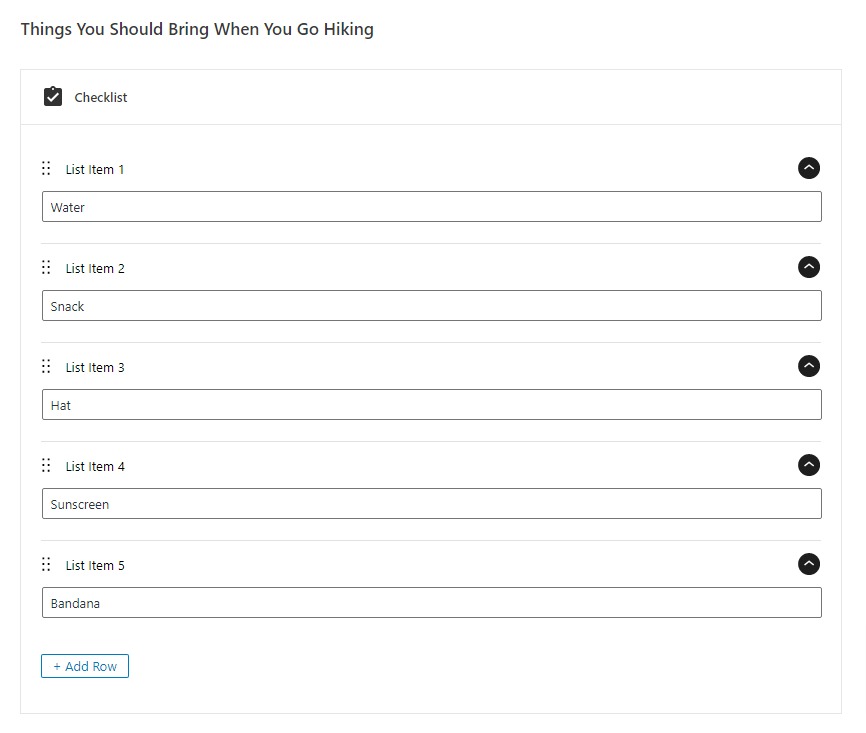Click the List Item 3 label

pos(95,366)
